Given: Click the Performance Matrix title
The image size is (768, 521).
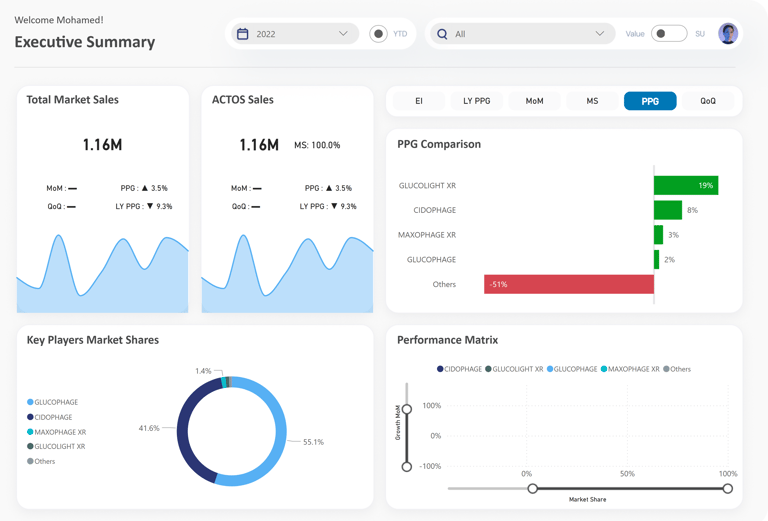Looking at the screenshot, I should tap(447, 340).
